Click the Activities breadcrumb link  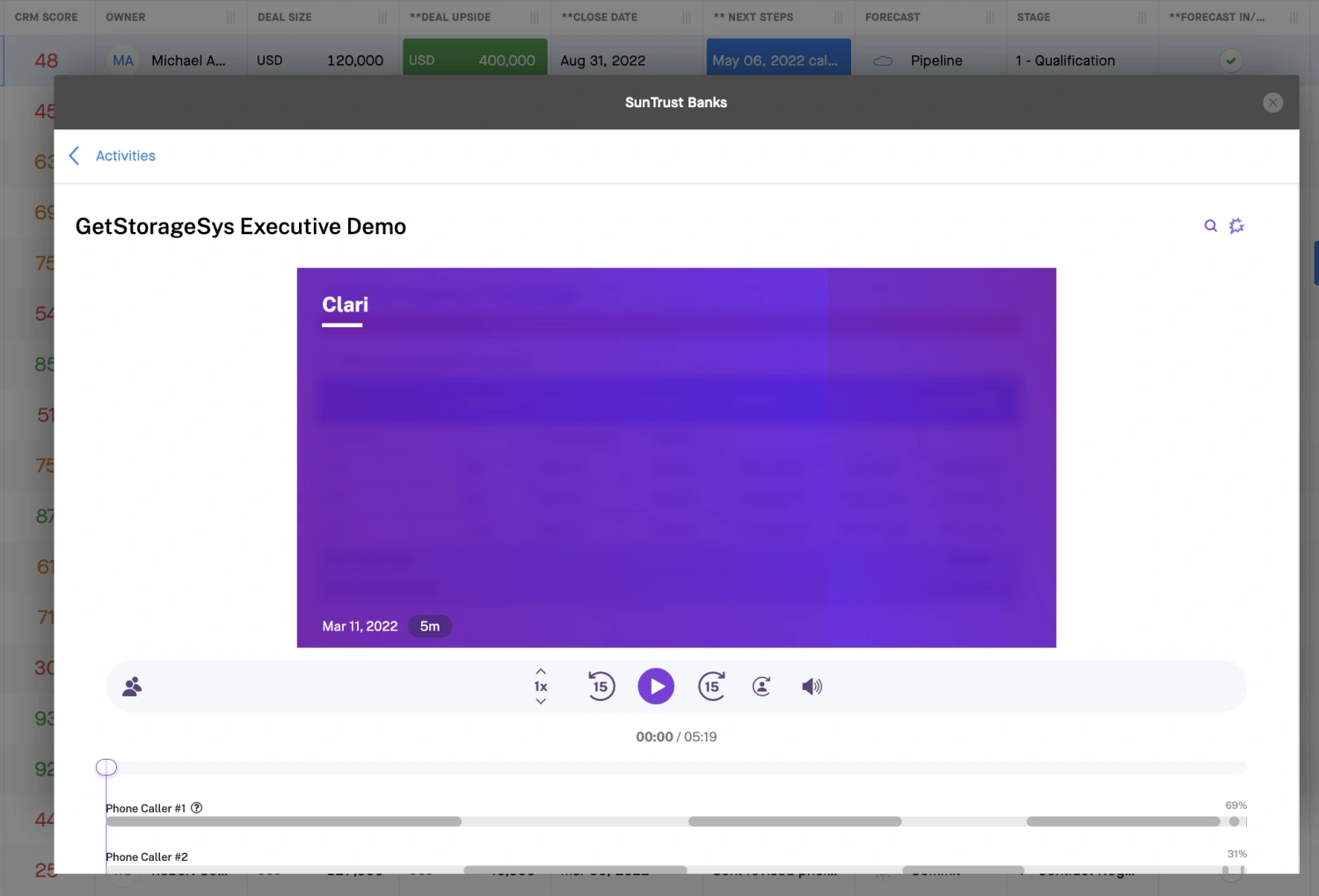pos(126,156)
